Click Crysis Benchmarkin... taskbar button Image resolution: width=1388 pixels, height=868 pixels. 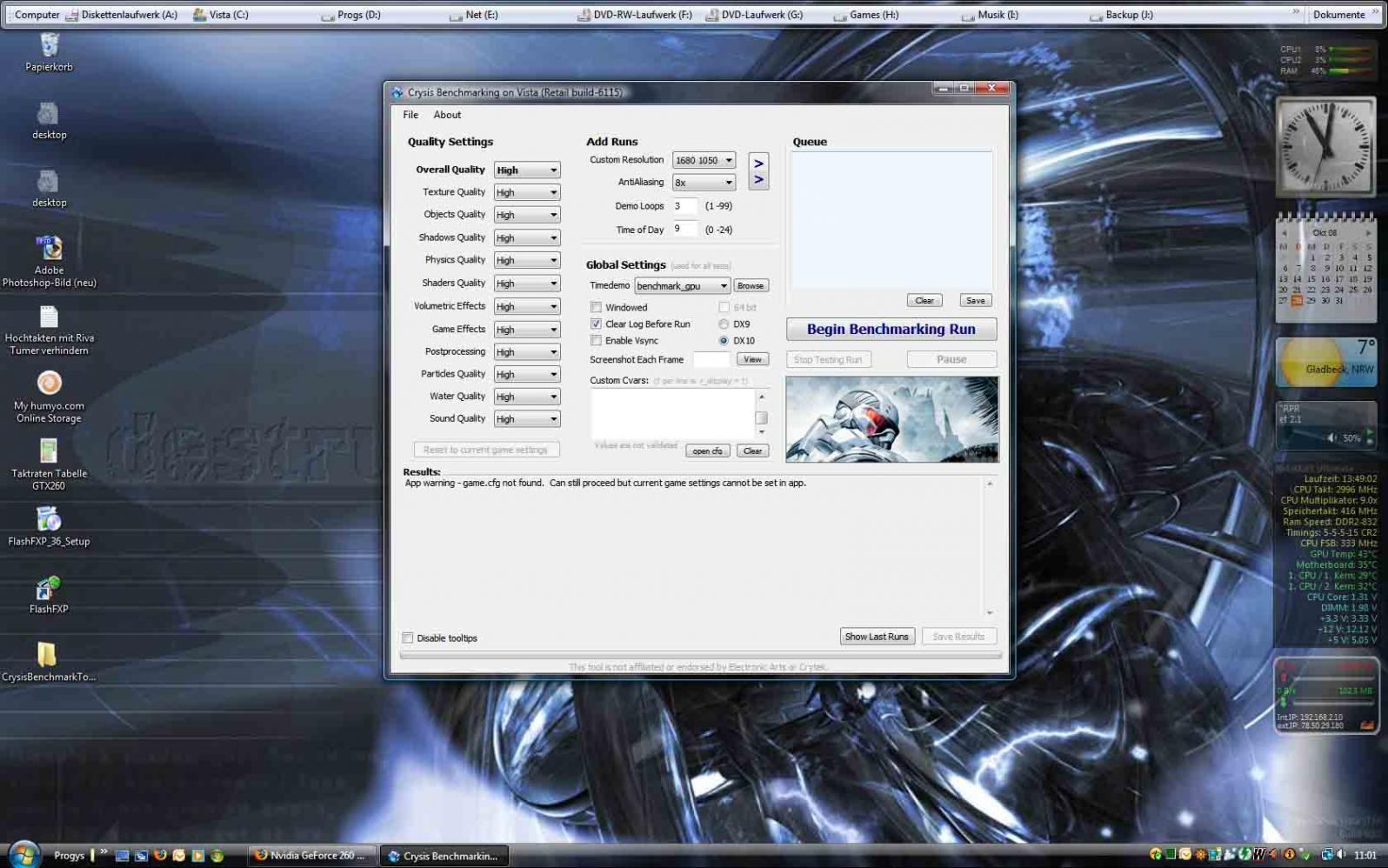pyautogui.click(x=445, y=856)
